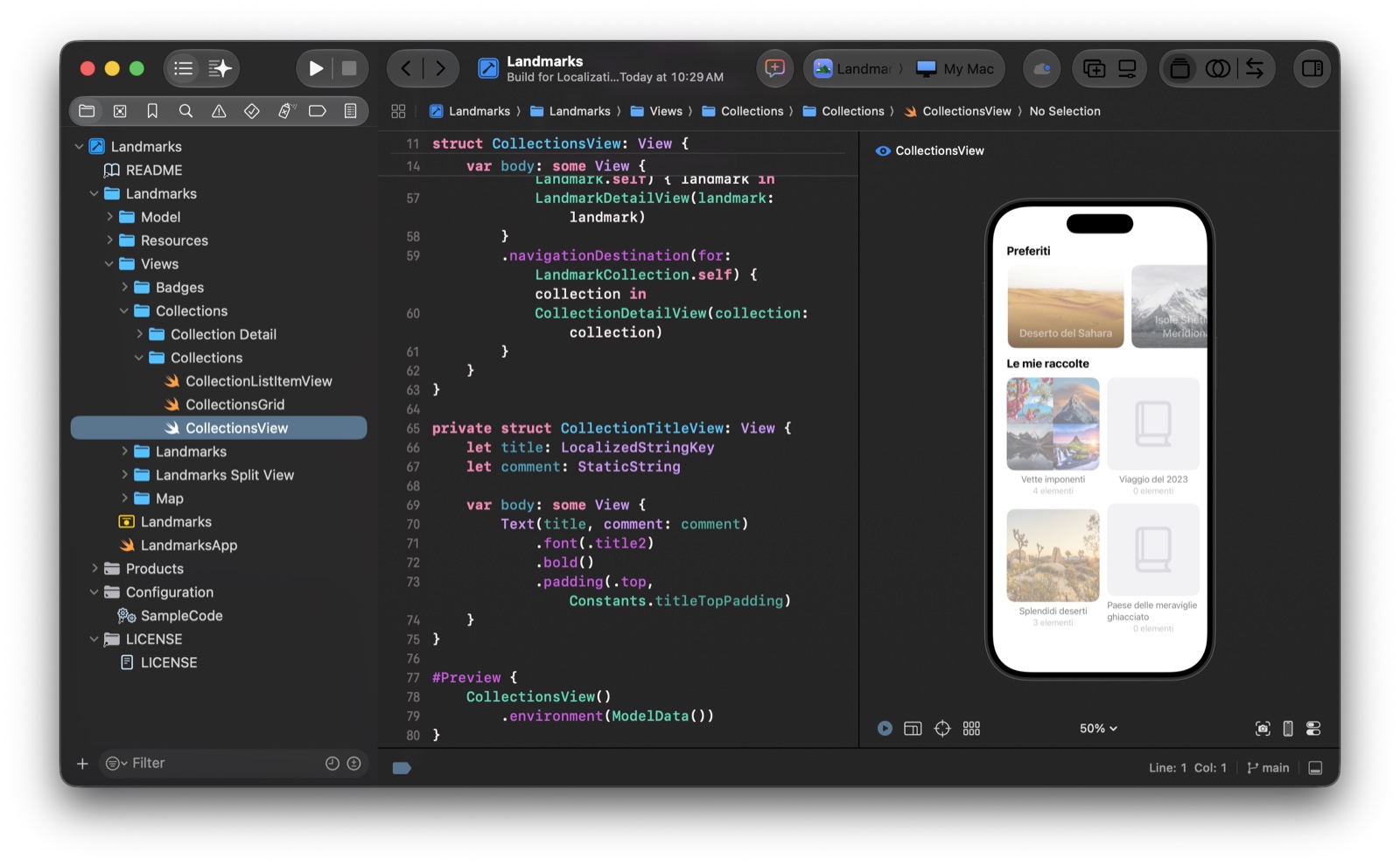
Task: Expand the Collection Detail folder
Action: tap(139, 333)
